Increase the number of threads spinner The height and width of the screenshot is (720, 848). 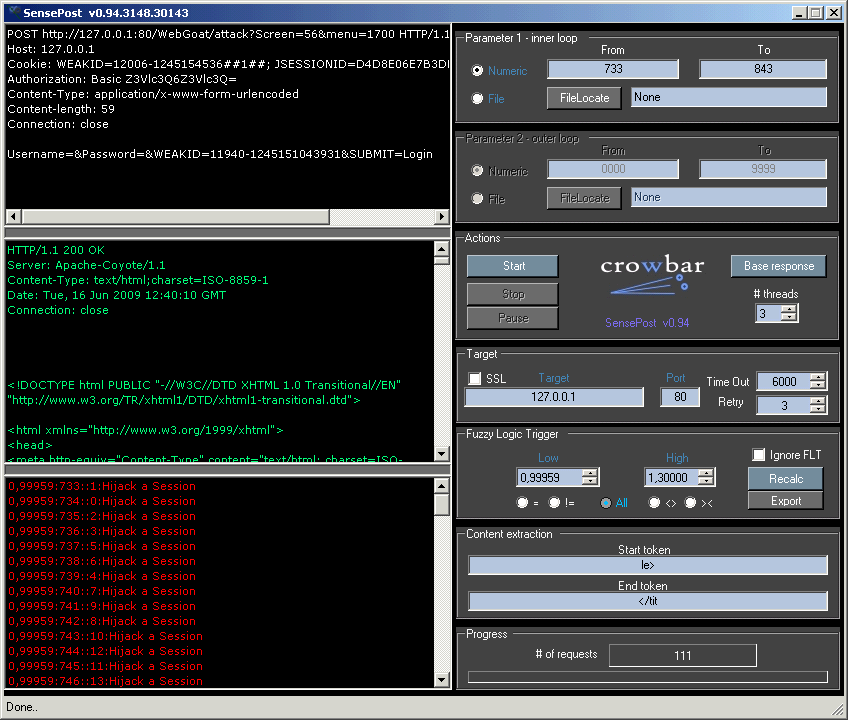[x=789, y=308]
